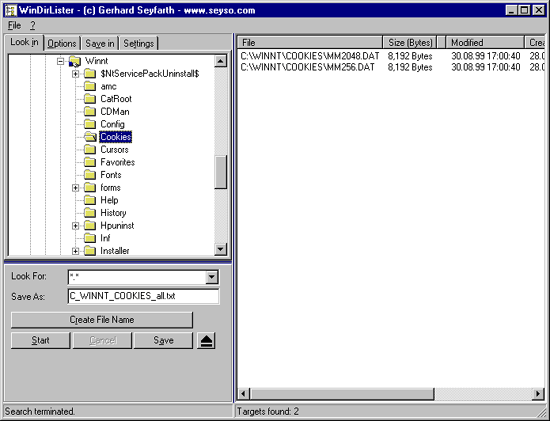Click the Help folder icon

click(90, 200)
